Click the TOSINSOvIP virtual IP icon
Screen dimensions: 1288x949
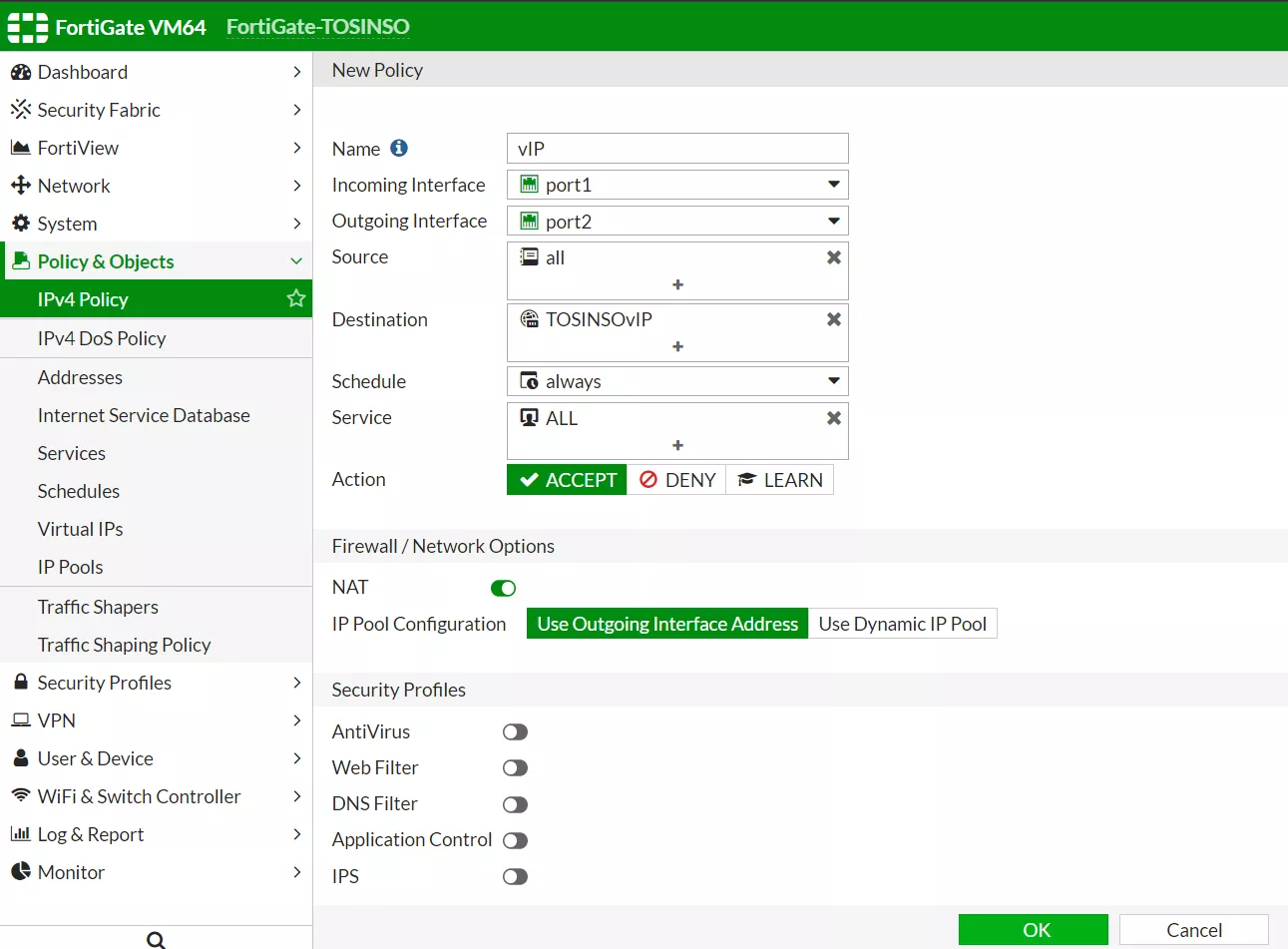click(530, 319)
